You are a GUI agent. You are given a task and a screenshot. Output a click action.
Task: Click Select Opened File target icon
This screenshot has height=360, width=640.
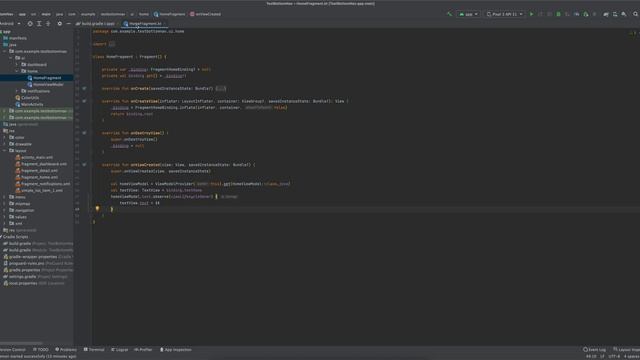(30, 24)
